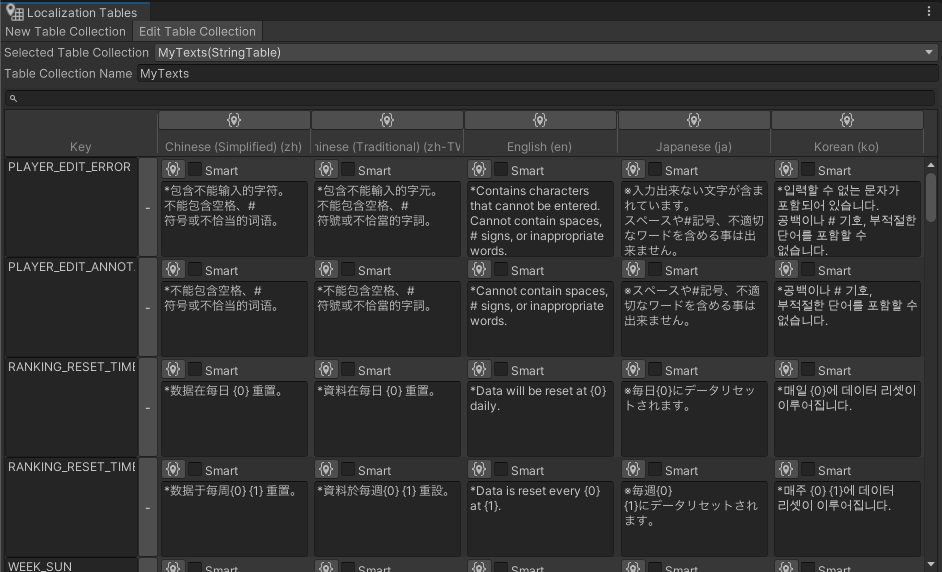
Task: Open metadata icon for weekly reset Chinese Traditional cell
Action: point(326,469)
